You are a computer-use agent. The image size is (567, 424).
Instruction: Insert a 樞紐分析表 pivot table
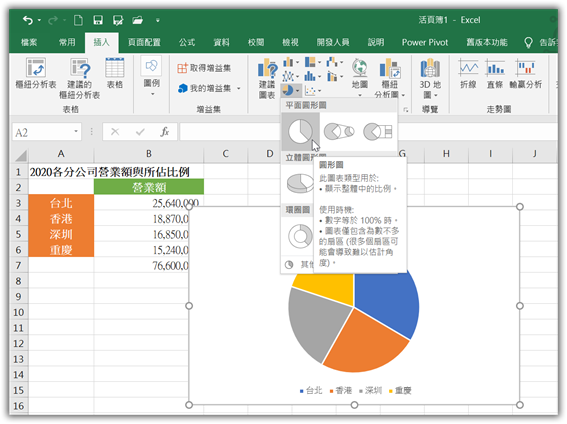pos(36,73)
